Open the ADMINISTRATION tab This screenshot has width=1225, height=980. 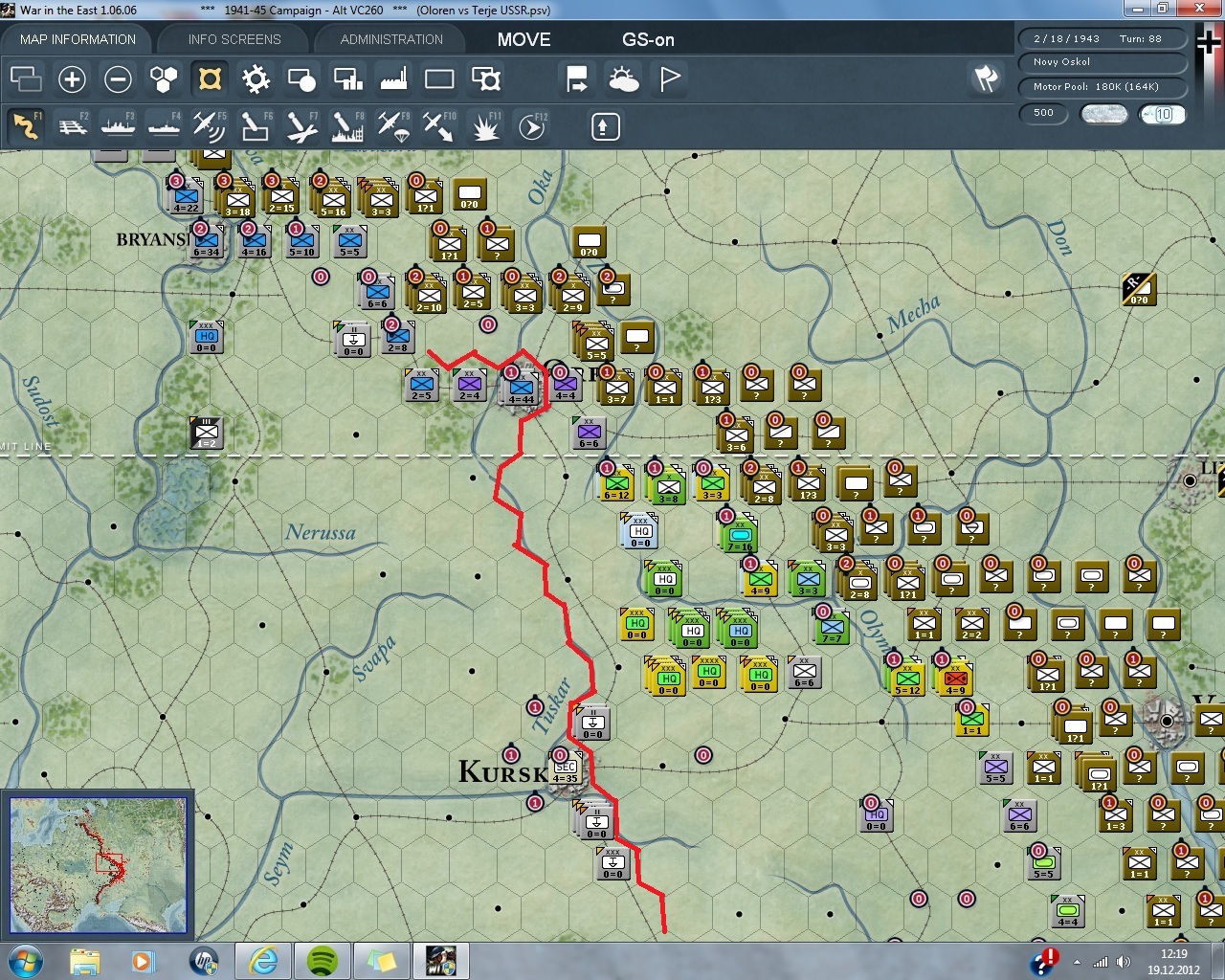tap(391, 39)
